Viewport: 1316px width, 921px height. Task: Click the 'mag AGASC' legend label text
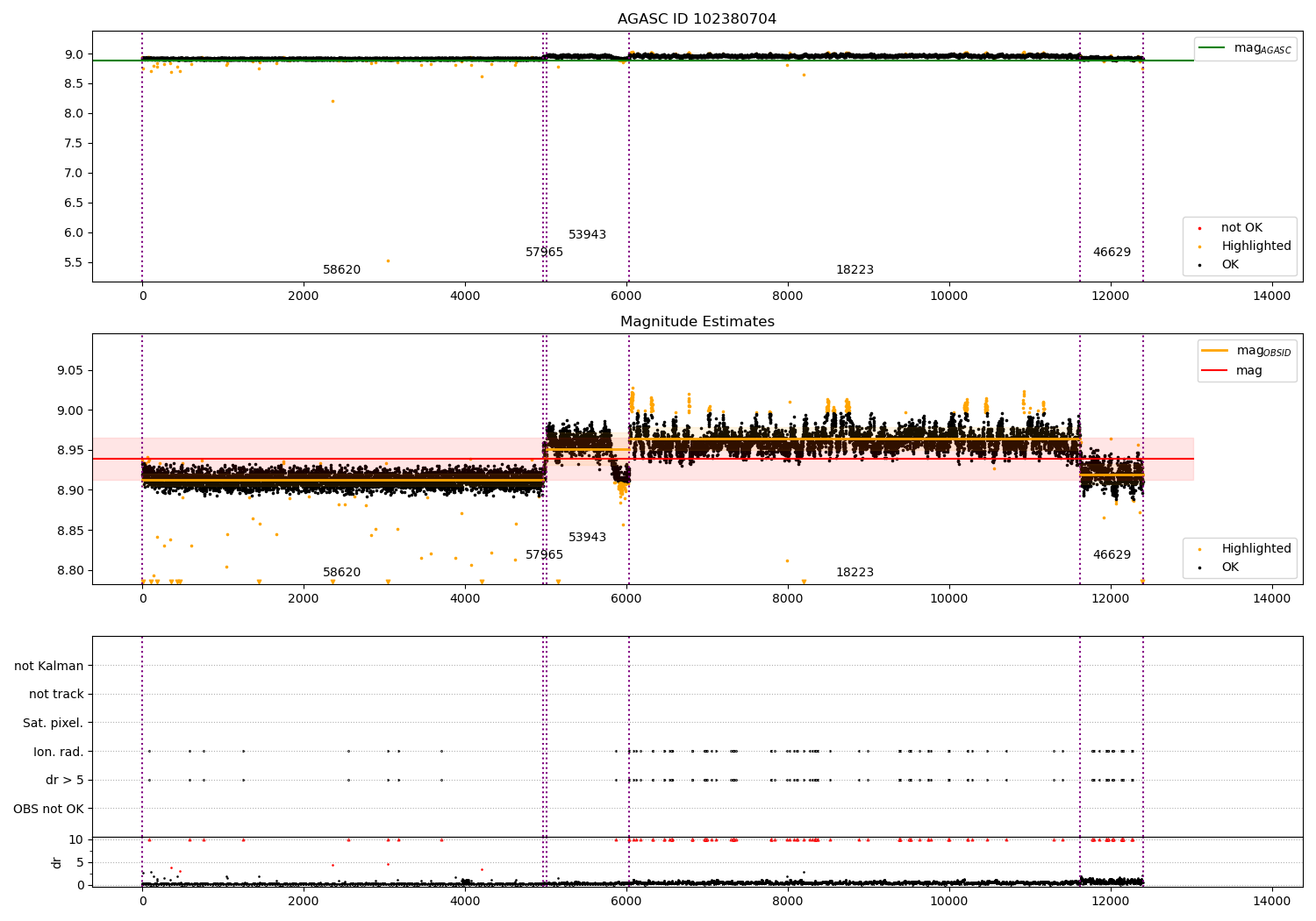tap(1262, 48)
